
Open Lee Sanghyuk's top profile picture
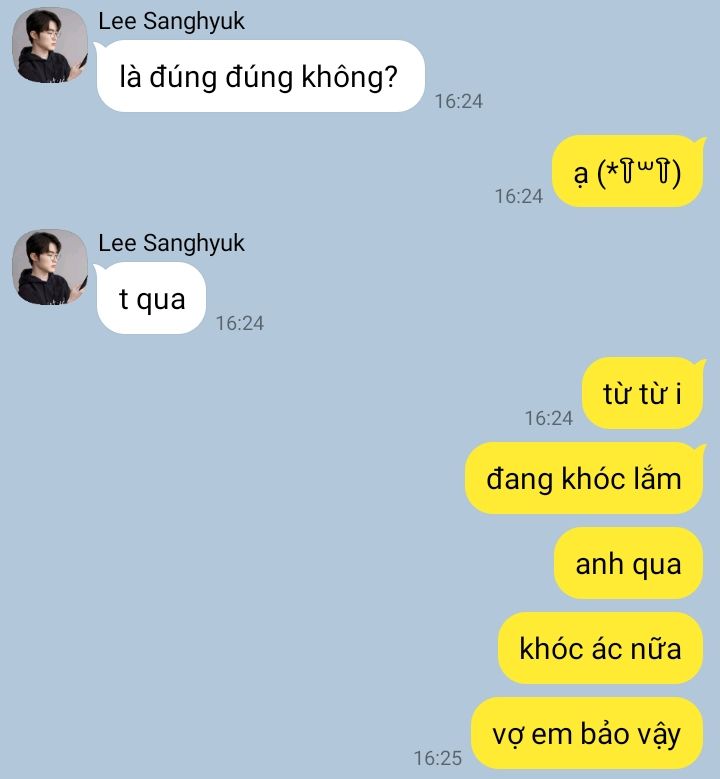pos(50,45)
